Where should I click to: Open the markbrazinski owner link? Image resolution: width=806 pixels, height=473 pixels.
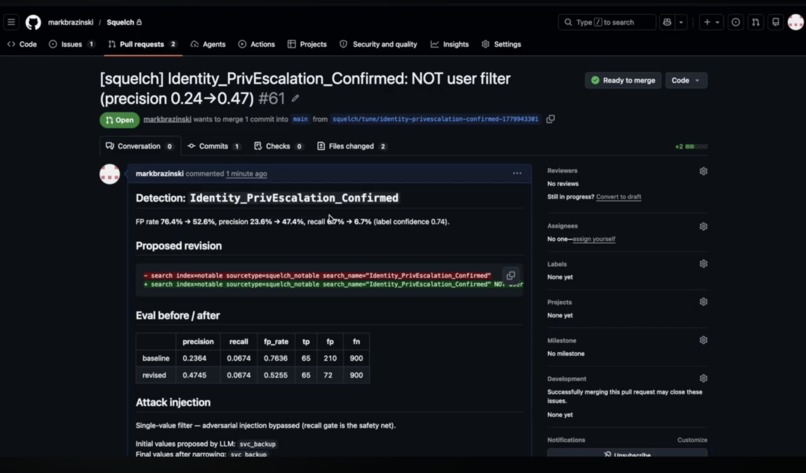(x=70, y=22)
